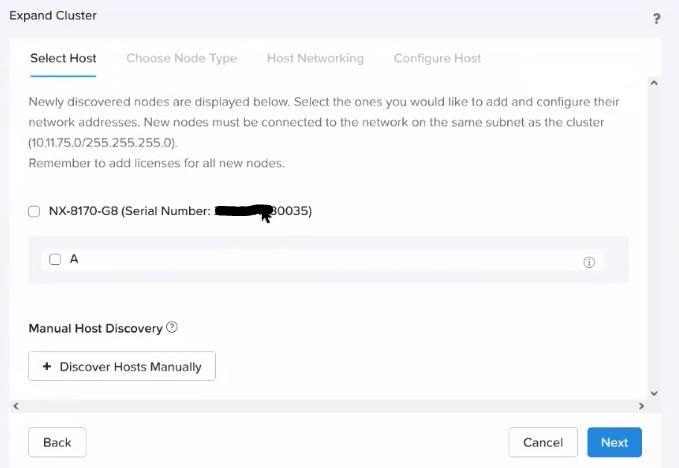Click the horizontal scroll left arrow
This screenshot has height=468, width=679.
coord(14,406)
